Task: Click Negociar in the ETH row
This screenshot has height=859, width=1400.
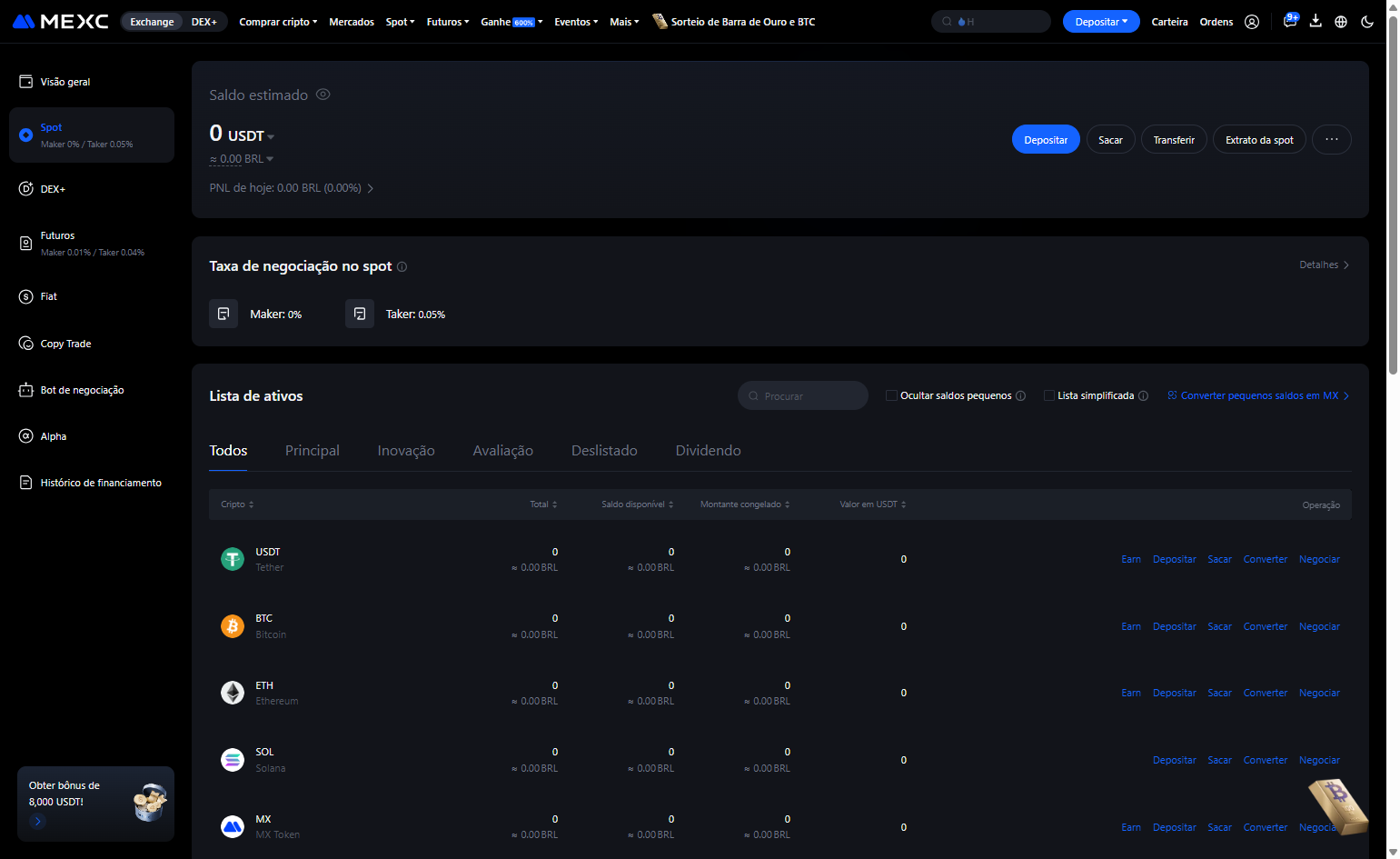Action: (1319, 693)
